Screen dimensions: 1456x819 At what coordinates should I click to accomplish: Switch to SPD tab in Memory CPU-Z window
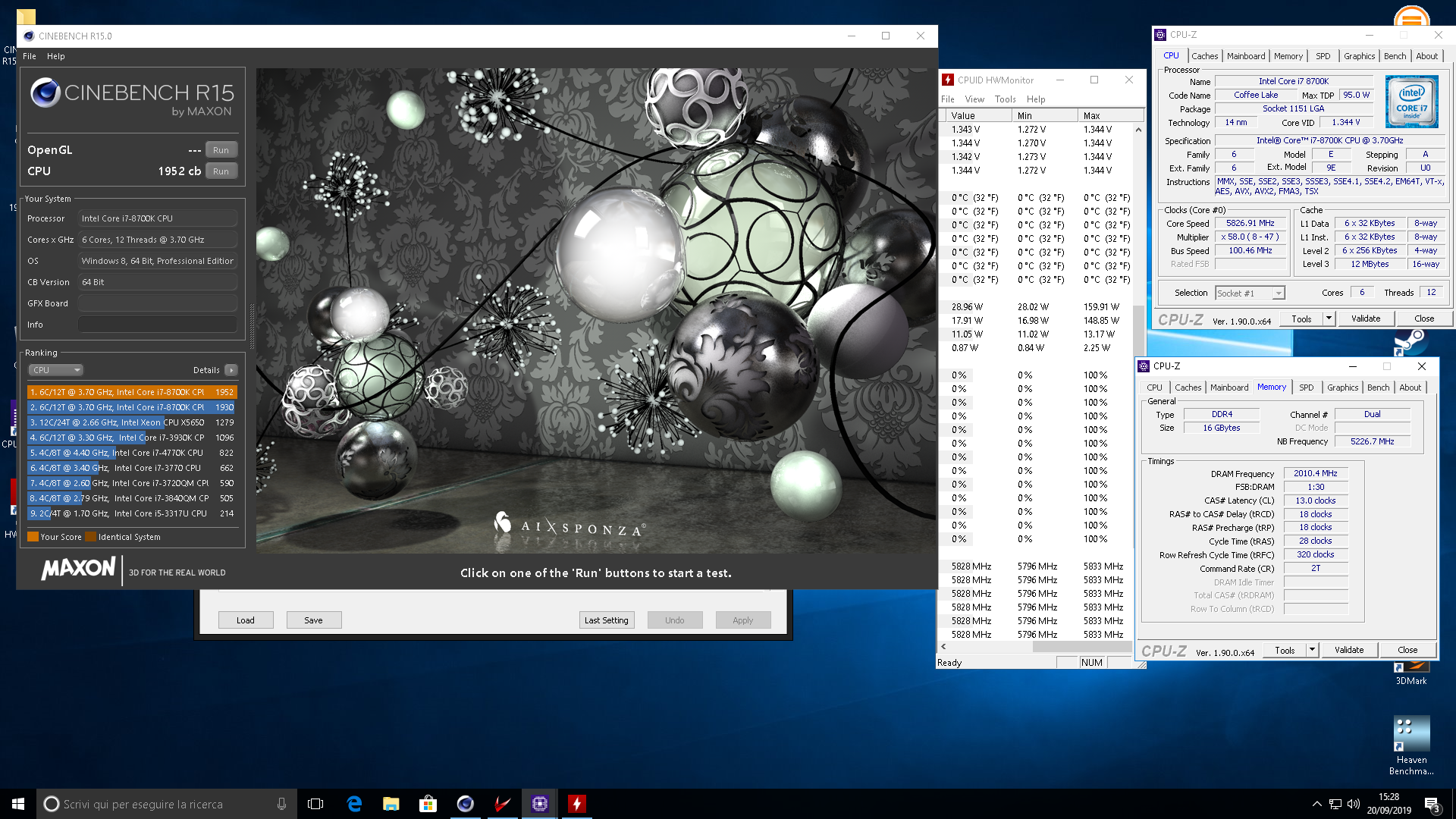coord(1306,388)
